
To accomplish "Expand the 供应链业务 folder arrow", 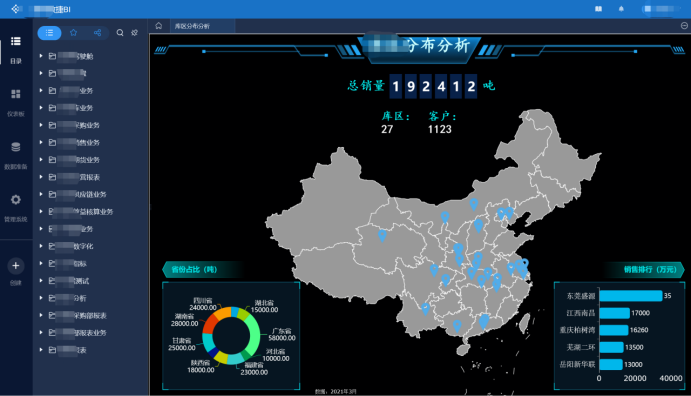I will tap(41, 194).
